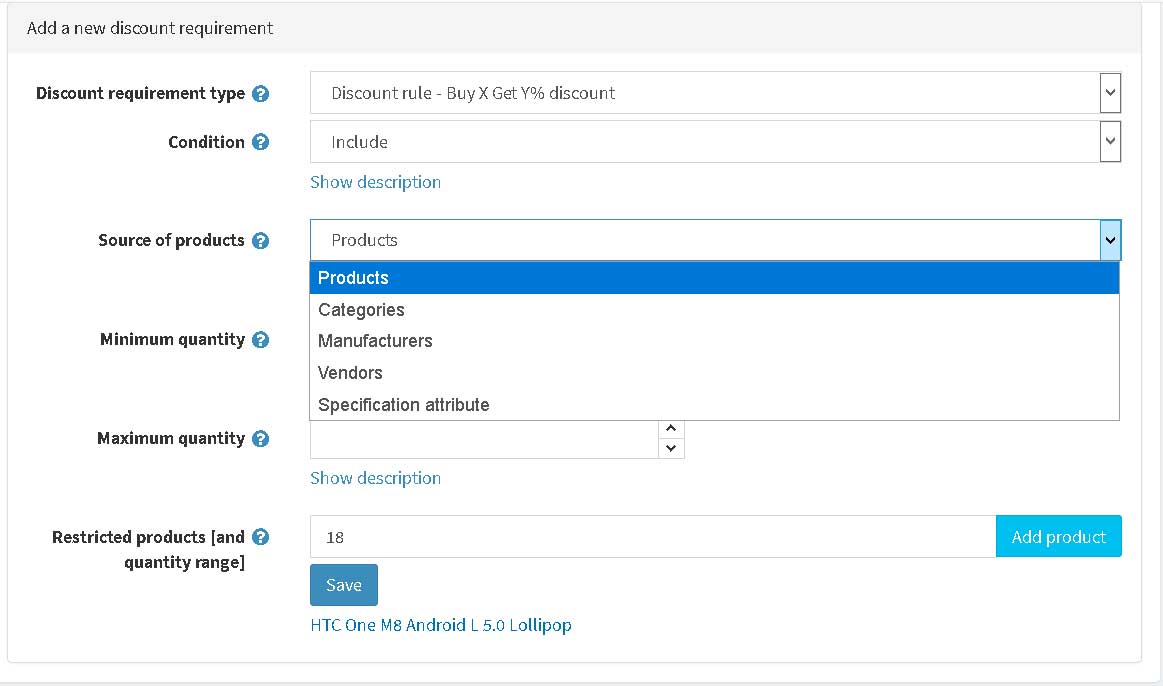Open help icon for Restricted products
The width and height of the screenshot is (1163, 686).
point(260,537)
